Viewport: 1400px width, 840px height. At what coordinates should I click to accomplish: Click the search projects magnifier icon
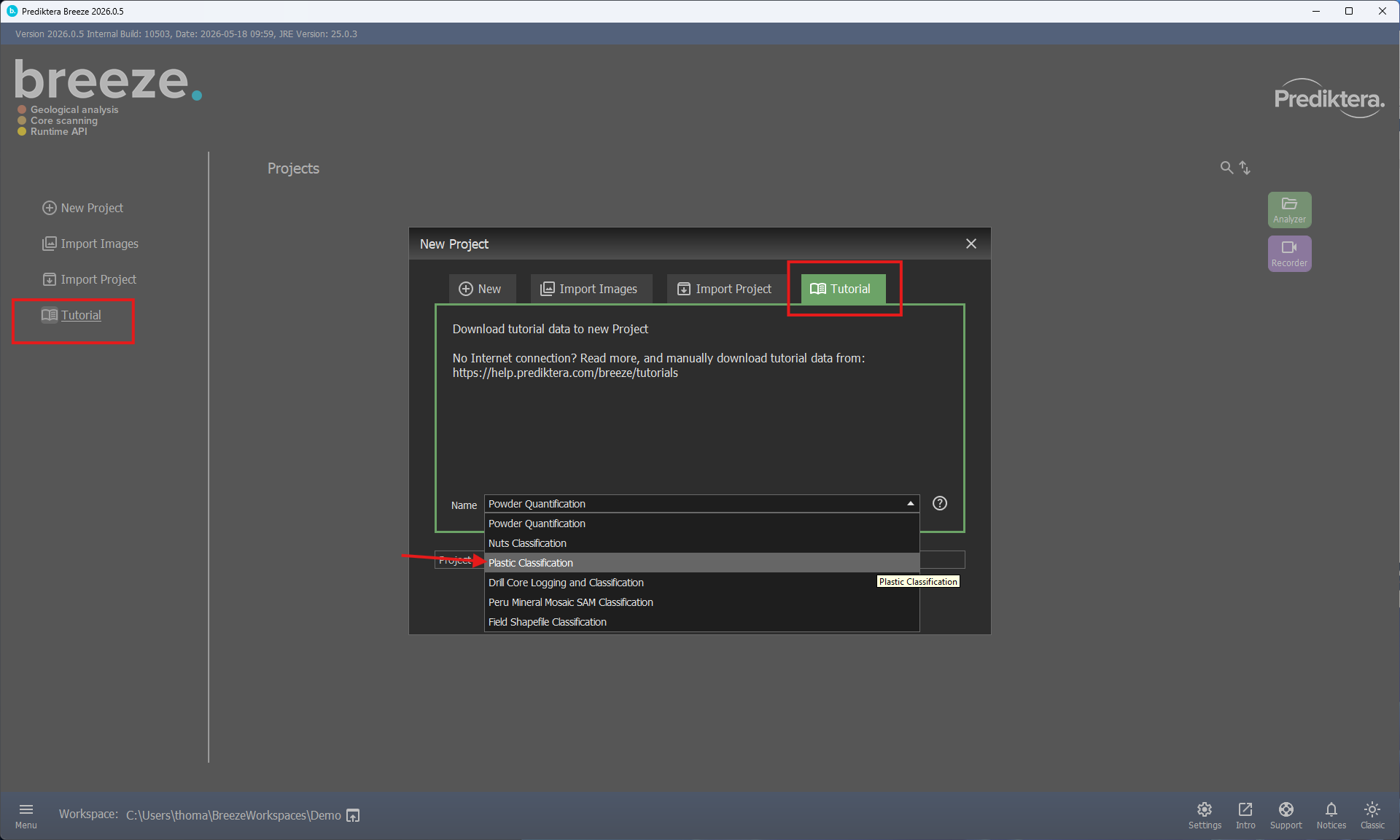pyautogui.click(x=1226, y=168)
